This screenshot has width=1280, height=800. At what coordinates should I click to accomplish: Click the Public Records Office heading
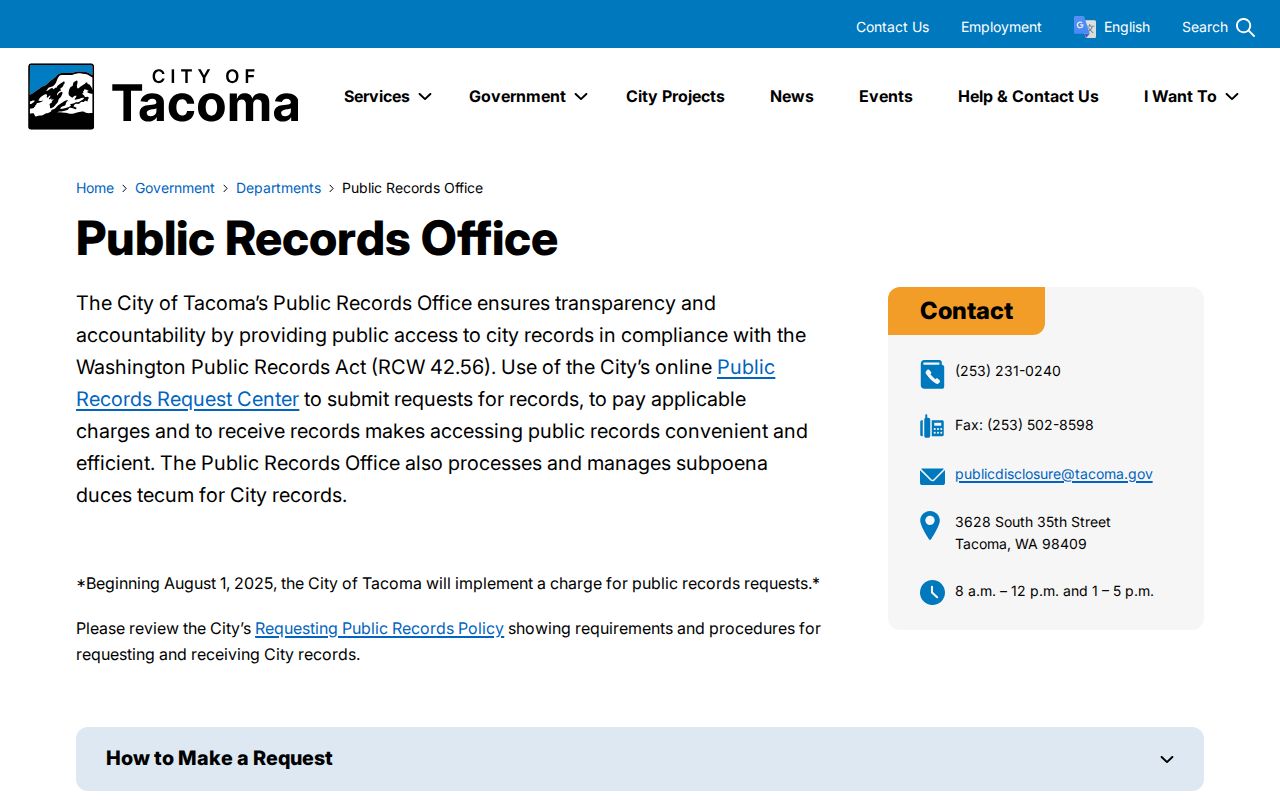click(x=317, y=238)
